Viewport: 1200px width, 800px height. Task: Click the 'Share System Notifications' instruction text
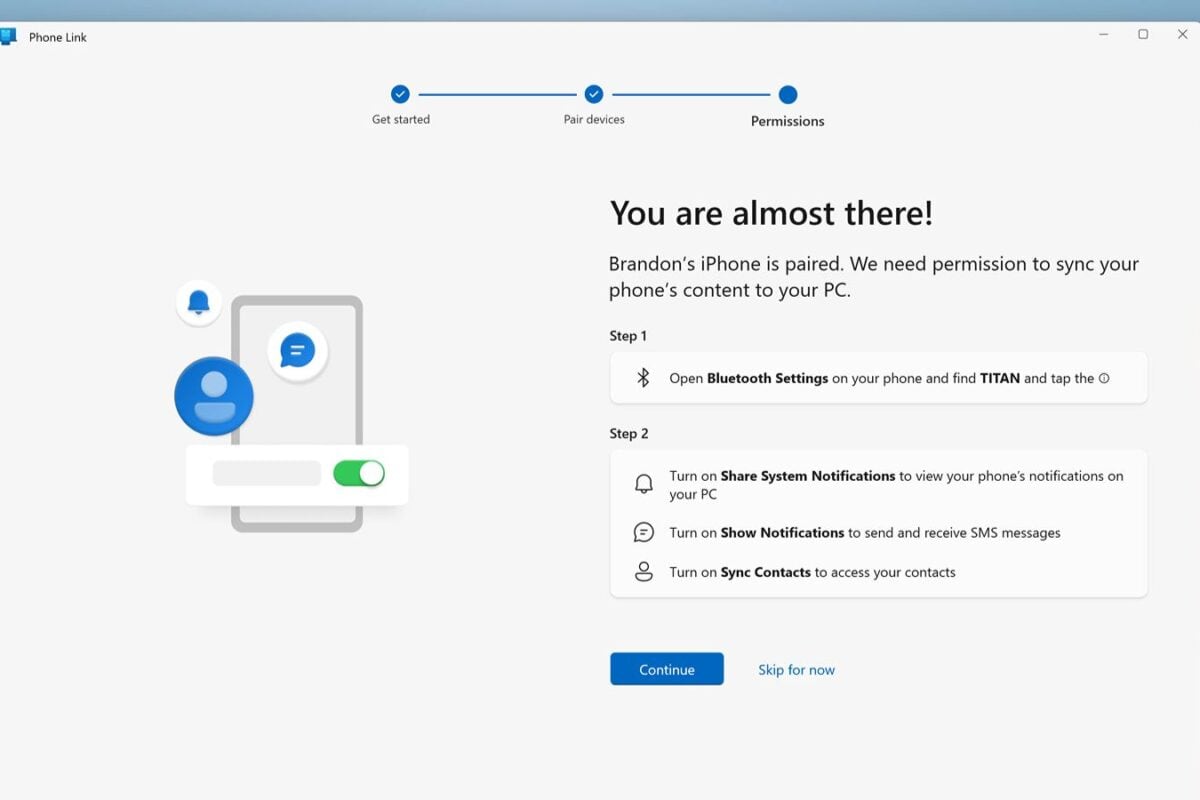point(896,485)
